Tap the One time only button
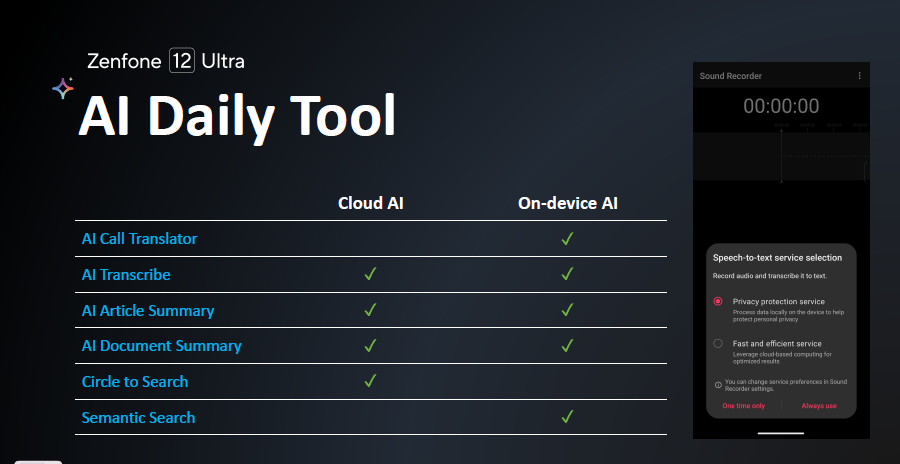Image resolution: width=900 pixels, height=464 pixels. coord(743,406)
